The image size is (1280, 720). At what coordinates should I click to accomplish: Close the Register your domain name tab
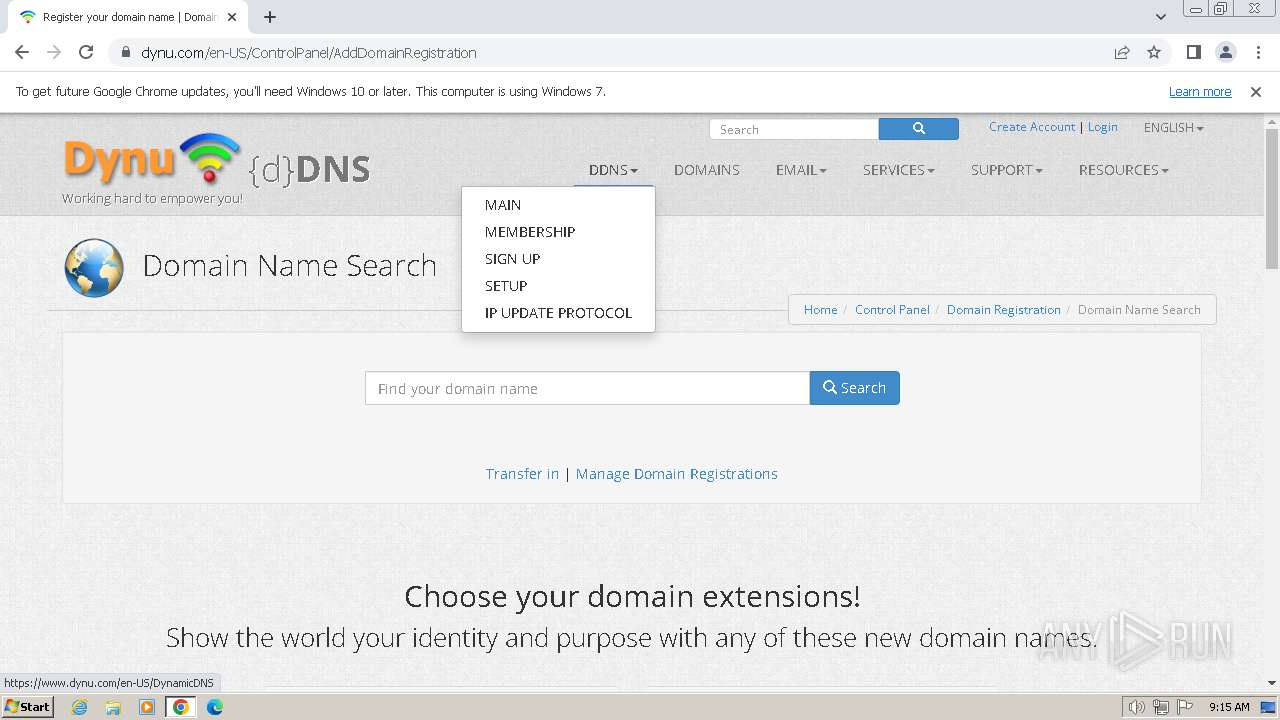[x=232, y=16]
